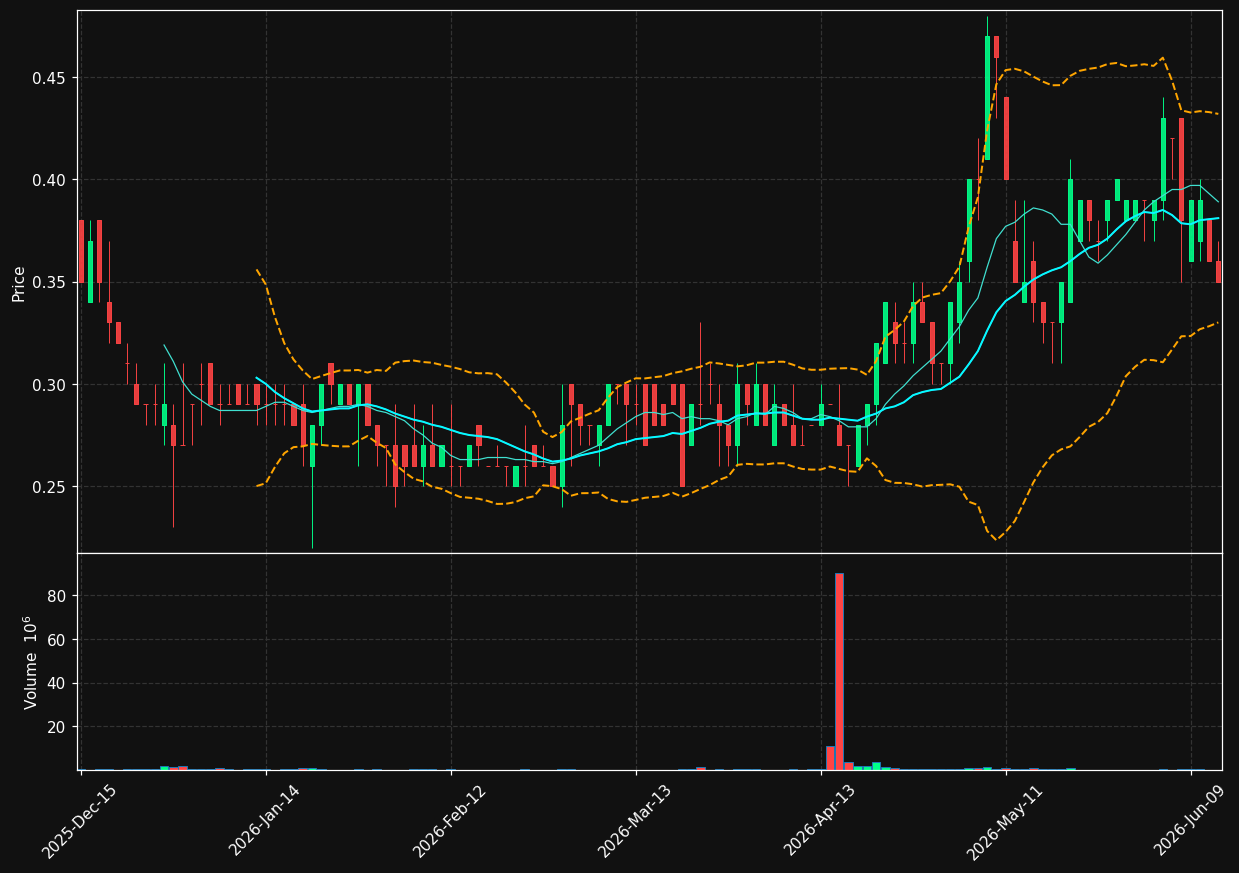
Task: Click the Price axis title
Action: click(x=19, y=283)
